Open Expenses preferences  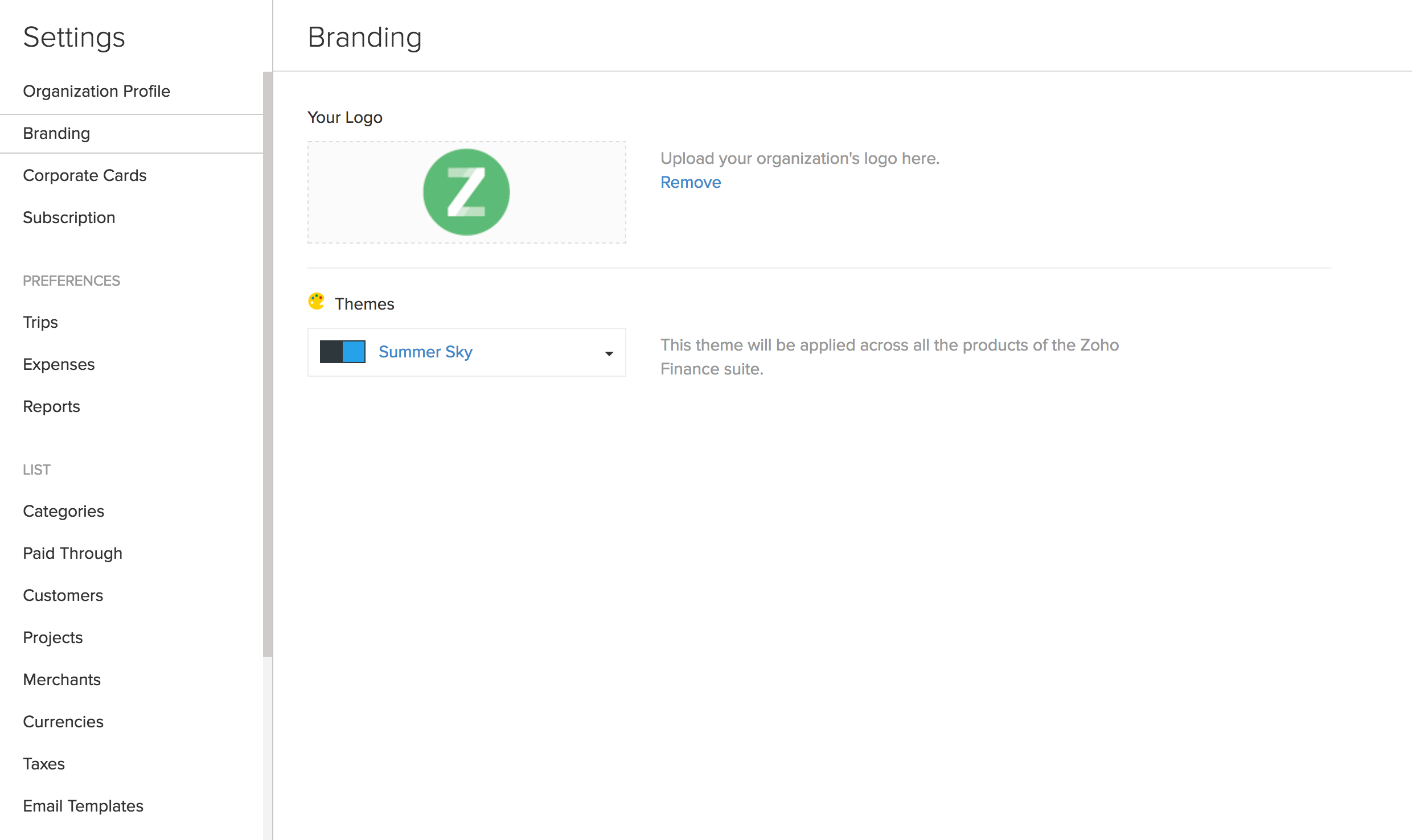(x=59, y=364)
